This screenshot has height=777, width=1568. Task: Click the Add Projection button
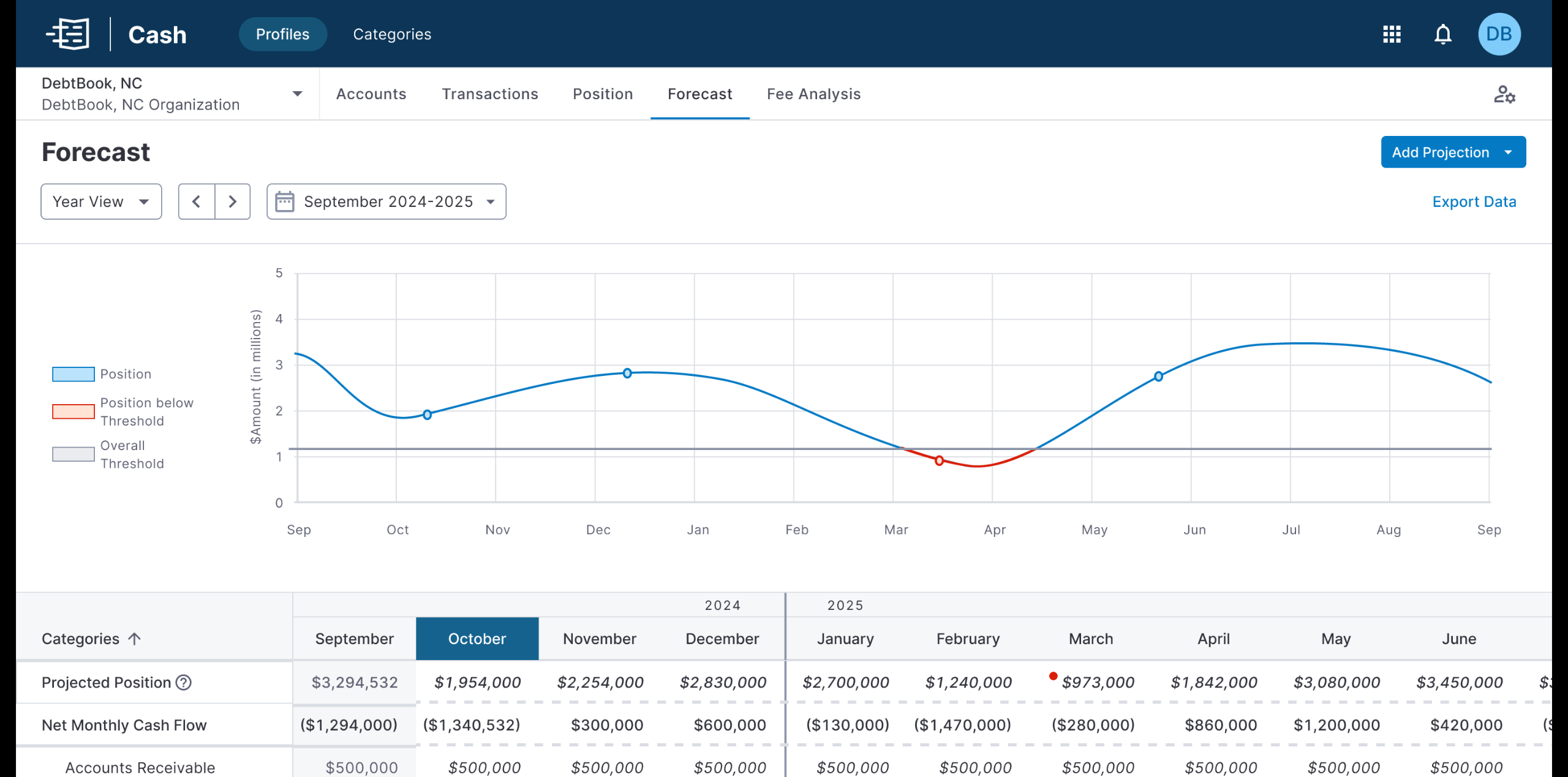click(x=1440, y=152)
